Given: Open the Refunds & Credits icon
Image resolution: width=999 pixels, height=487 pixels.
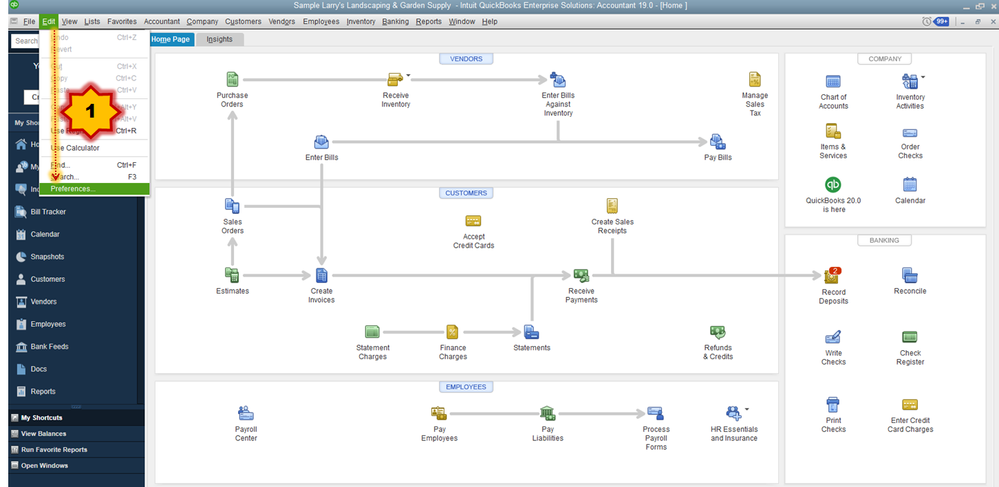Looking at the screenshot, I should [x=718, y=332].
